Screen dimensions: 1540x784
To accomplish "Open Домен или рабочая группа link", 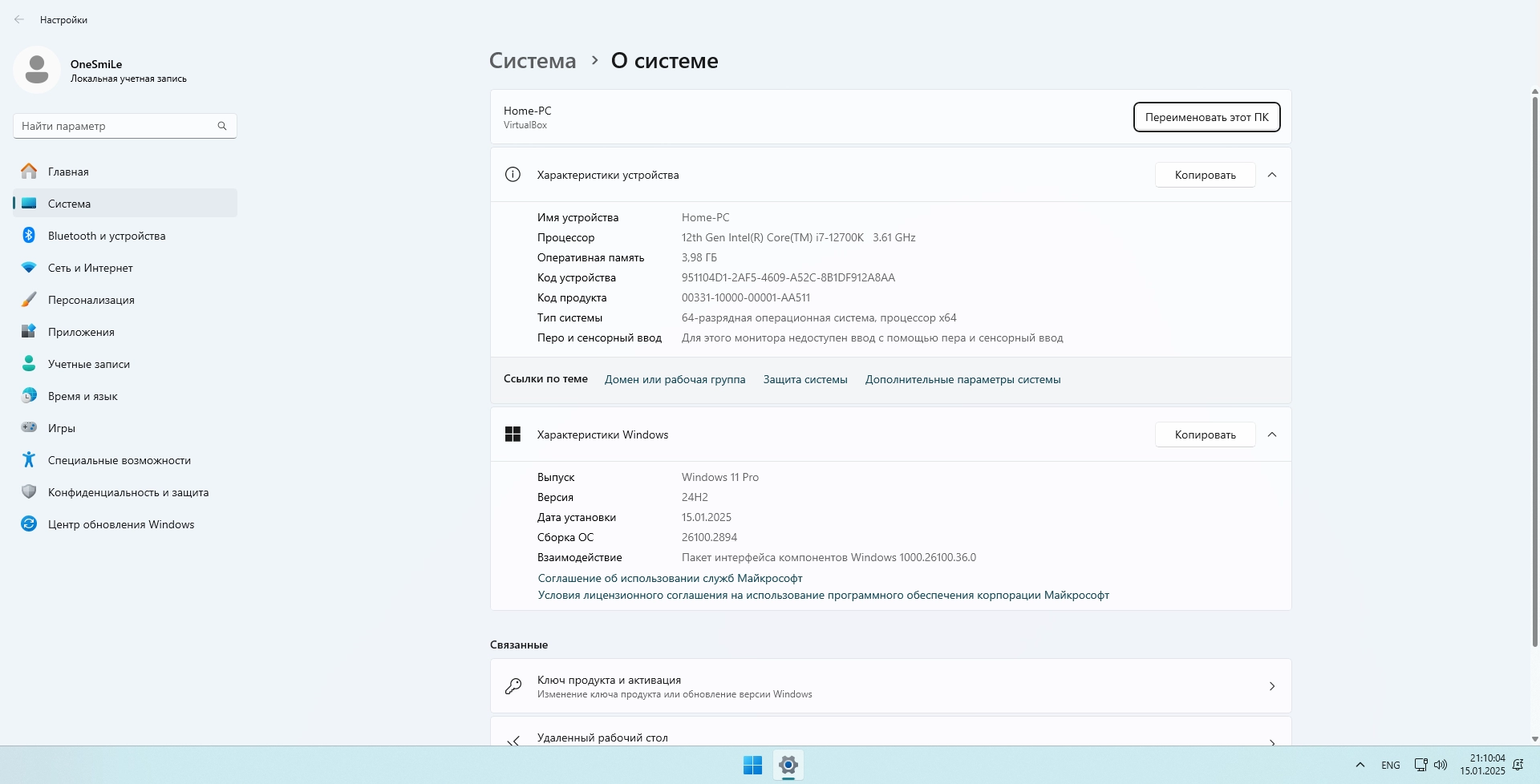I will pos(675,379).
